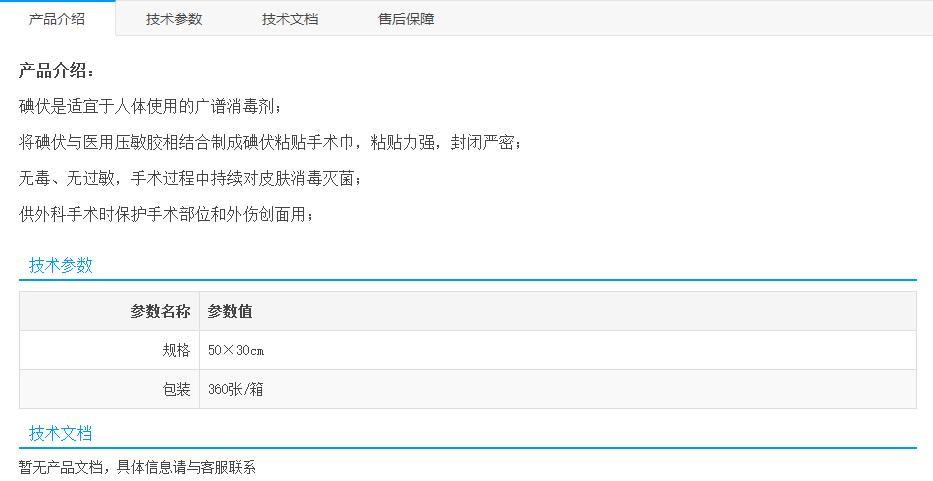The image size is (933, 481).
Task: Click the line mentioning 碘伏粘贴手术巾
Action: [270, 143]
